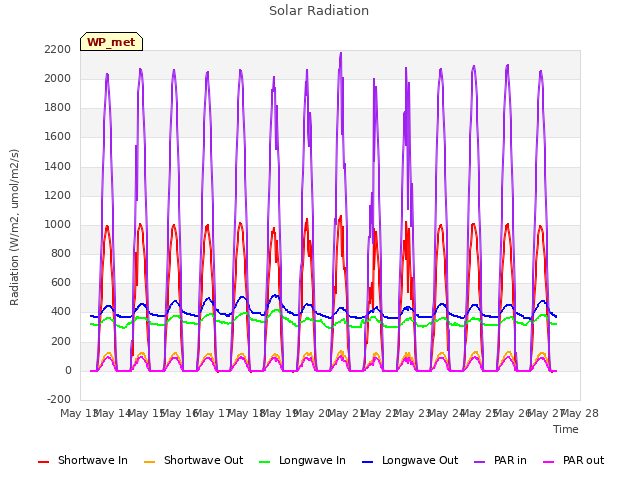The width and height of the screenshot is (640, 480).
Task: Click the 600 y-axis tick label
Action: click(x=61, y=283)
